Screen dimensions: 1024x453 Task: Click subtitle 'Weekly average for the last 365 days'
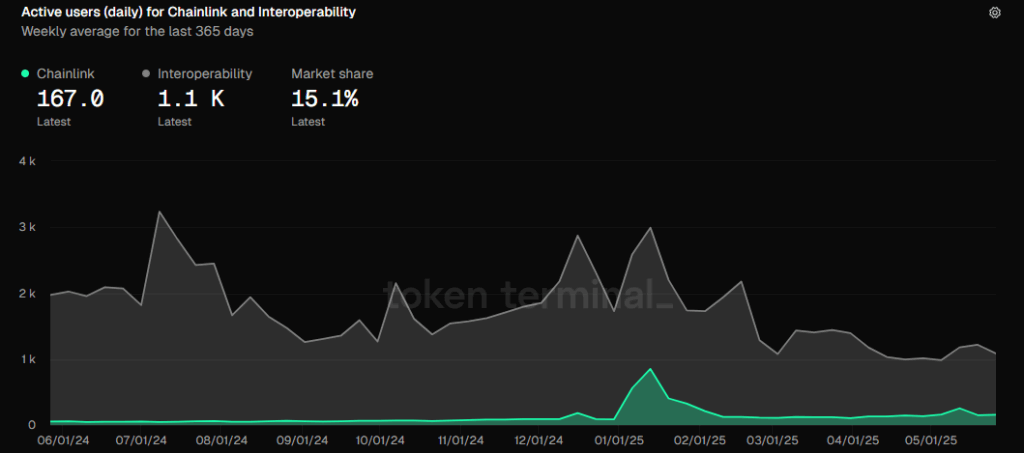(x=137, y=31)
